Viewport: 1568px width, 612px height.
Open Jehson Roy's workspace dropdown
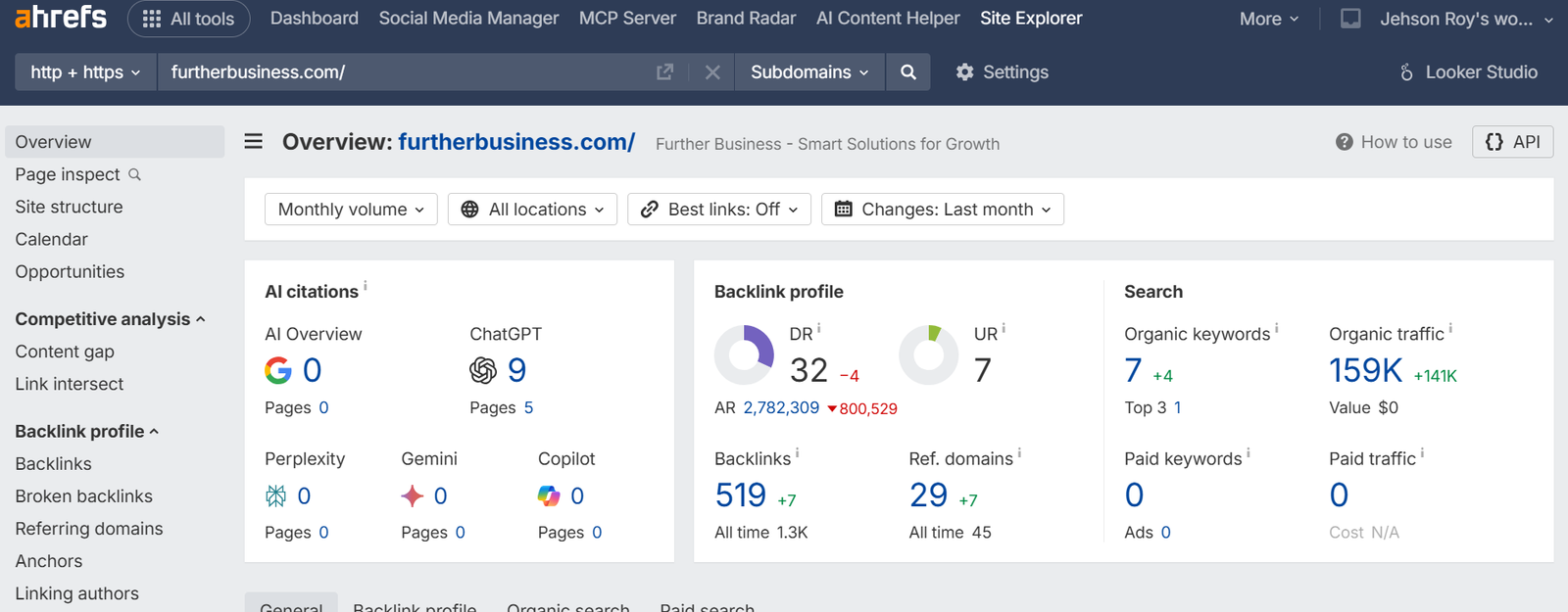1466,19
